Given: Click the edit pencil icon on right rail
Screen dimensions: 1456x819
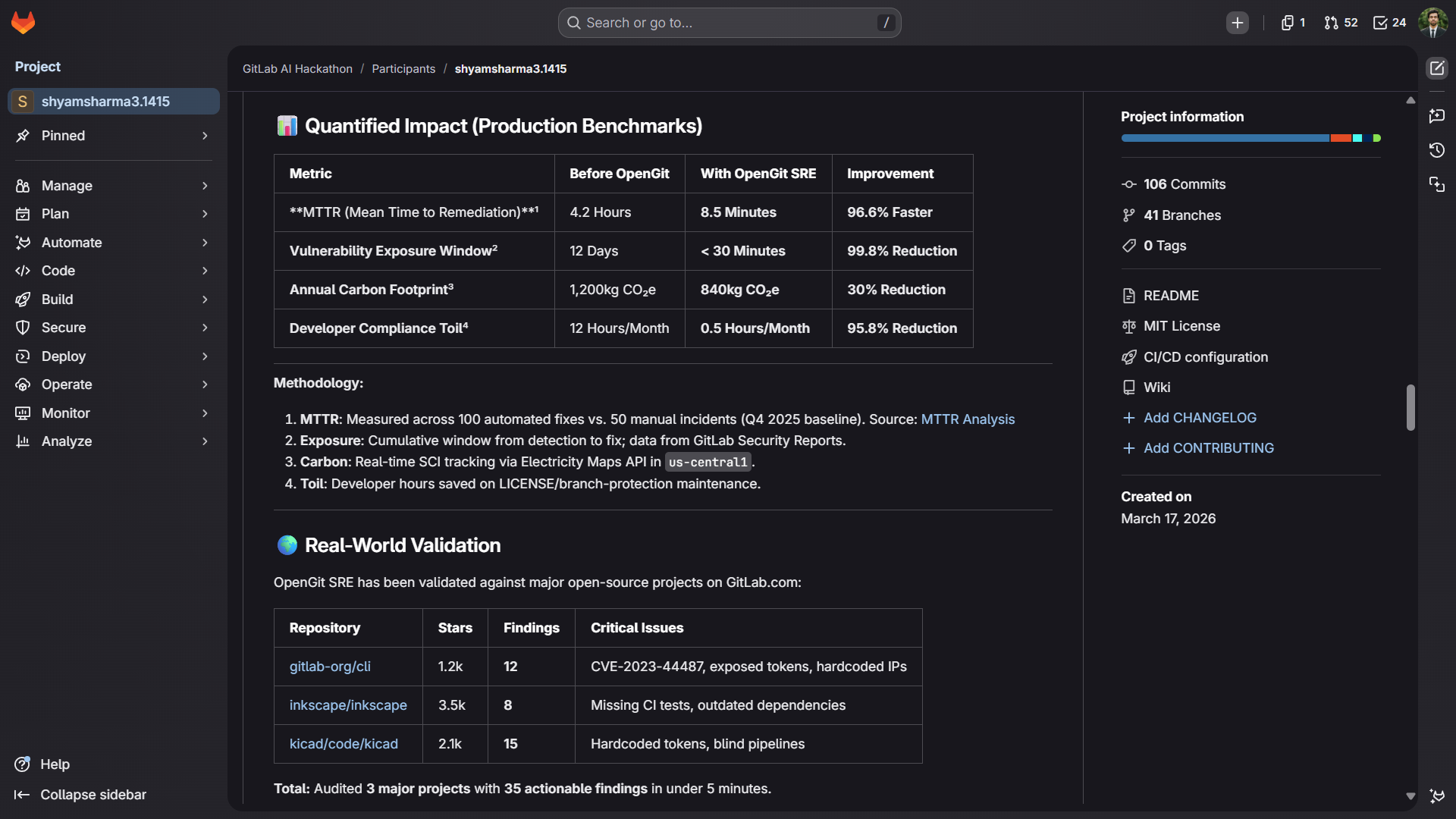Looking at the screenshot, I should (1437, 68).
